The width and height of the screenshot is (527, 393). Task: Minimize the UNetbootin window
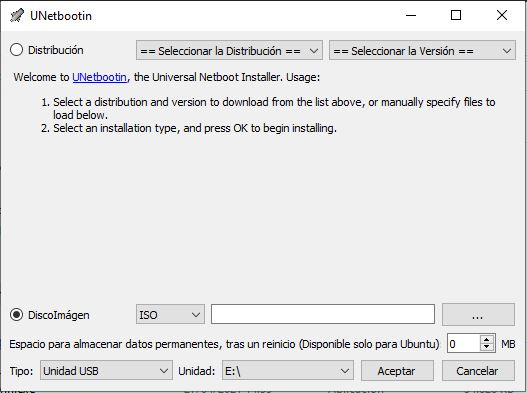411,15
